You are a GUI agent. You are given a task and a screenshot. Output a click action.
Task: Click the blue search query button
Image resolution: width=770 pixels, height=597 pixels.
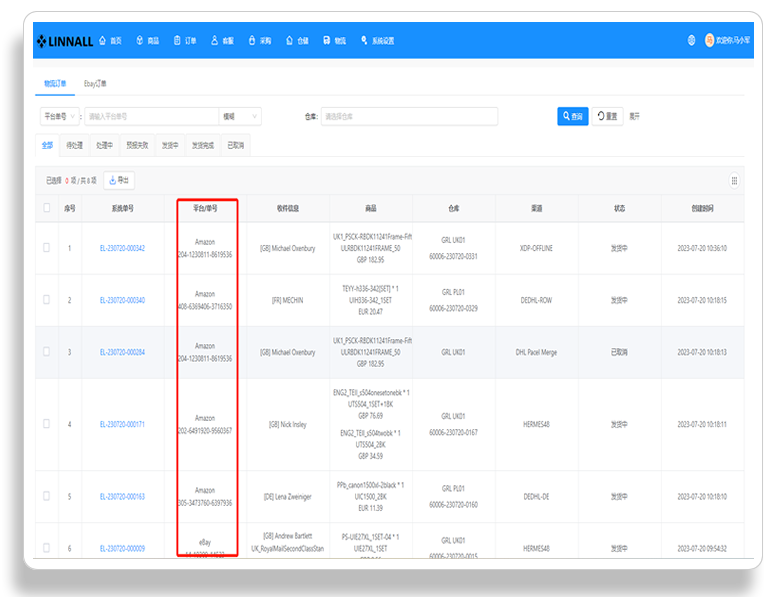tap(573, 116)
